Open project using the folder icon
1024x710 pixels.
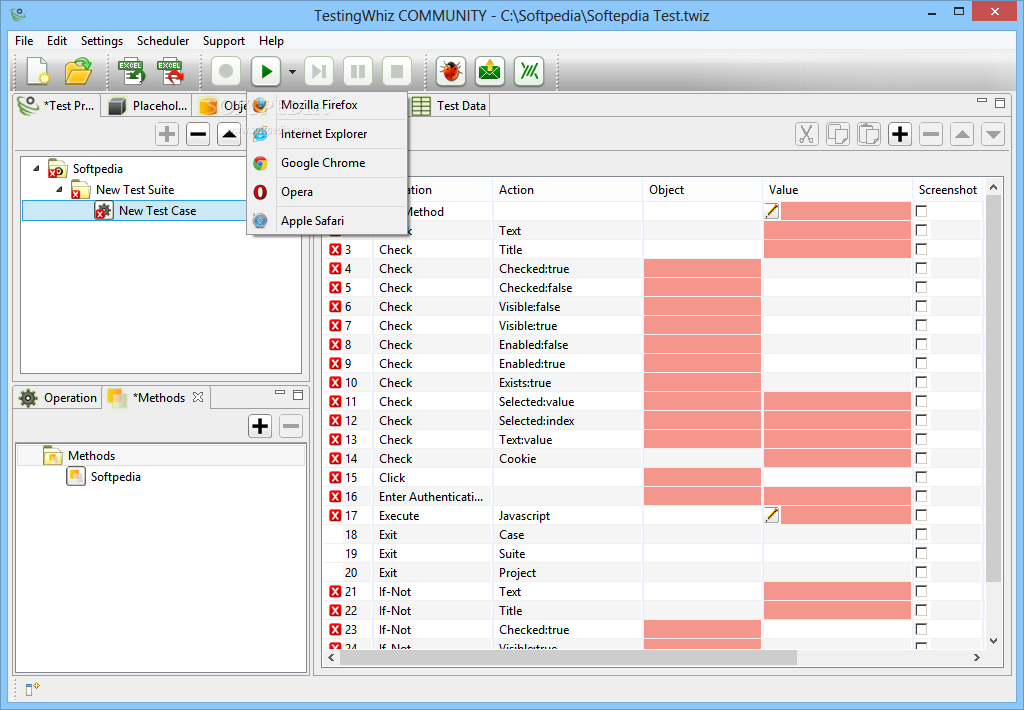[78, 71]
